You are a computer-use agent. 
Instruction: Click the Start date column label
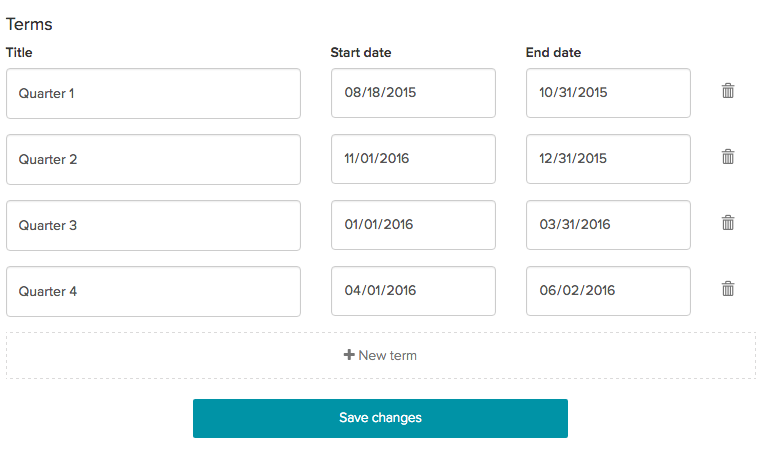[361, 52]
